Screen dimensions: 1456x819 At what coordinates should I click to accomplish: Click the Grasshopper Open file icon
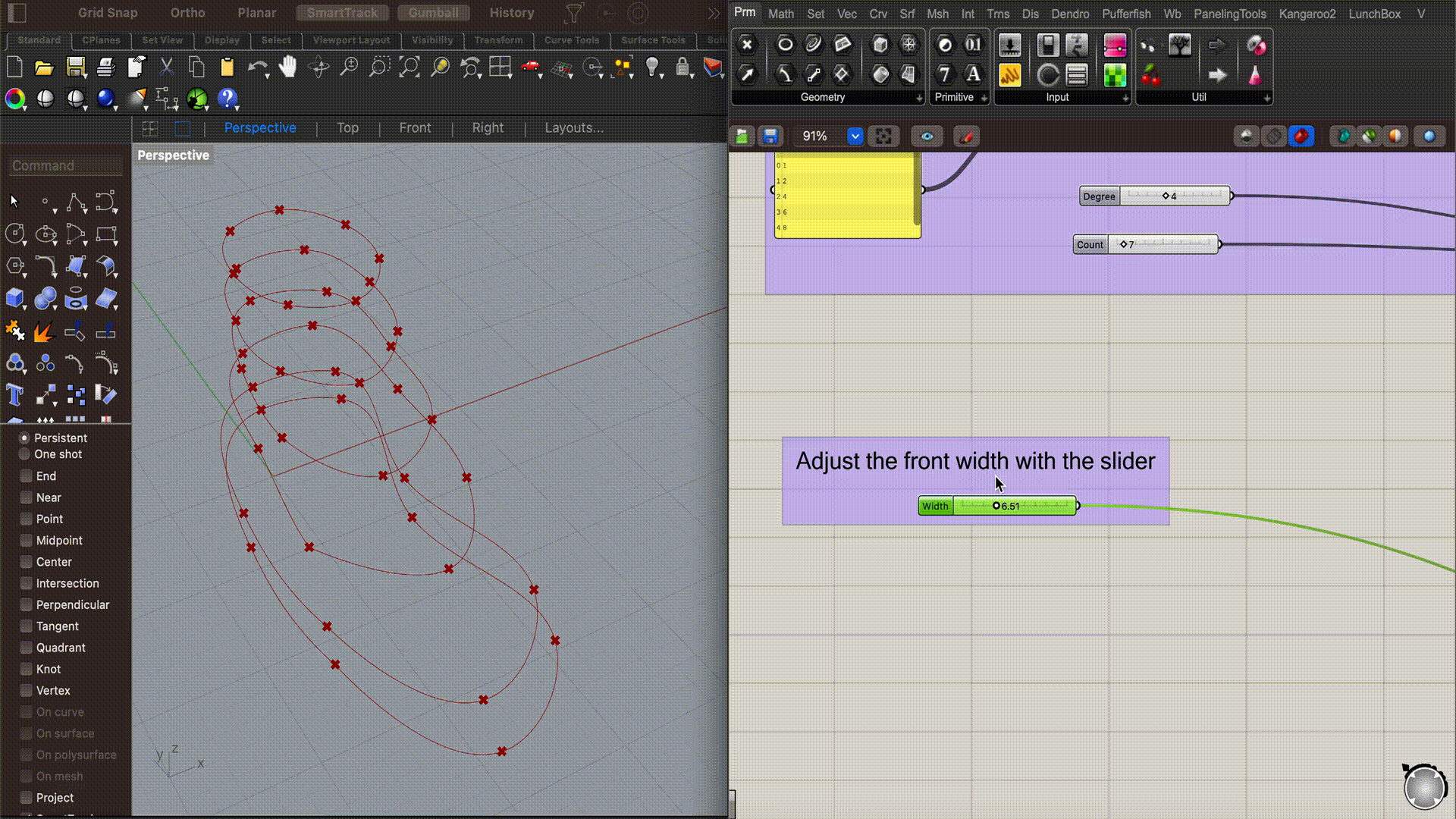point(742,136)
